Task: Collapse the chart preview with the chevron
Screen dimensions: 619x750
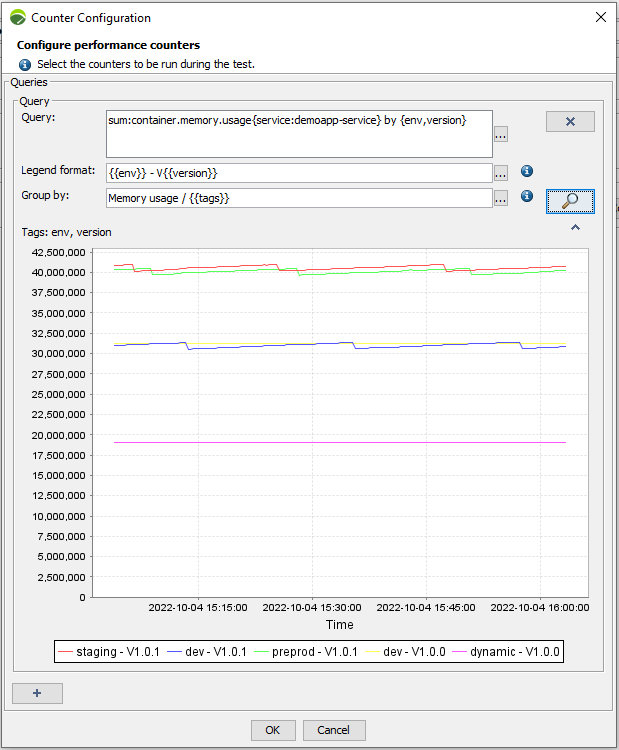Action: tap(575, 228)
